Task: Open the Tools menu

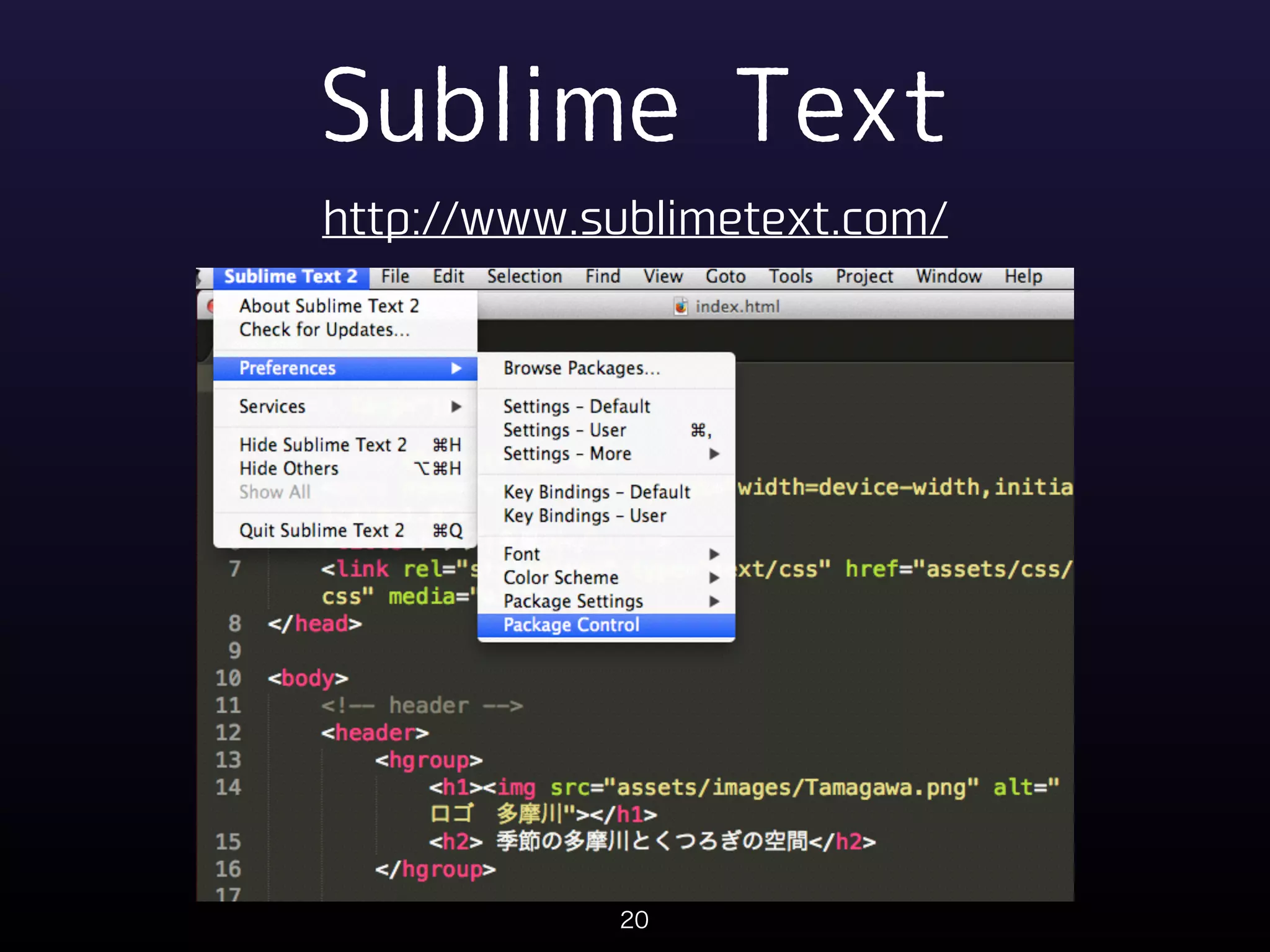Action: click(791, 276)
